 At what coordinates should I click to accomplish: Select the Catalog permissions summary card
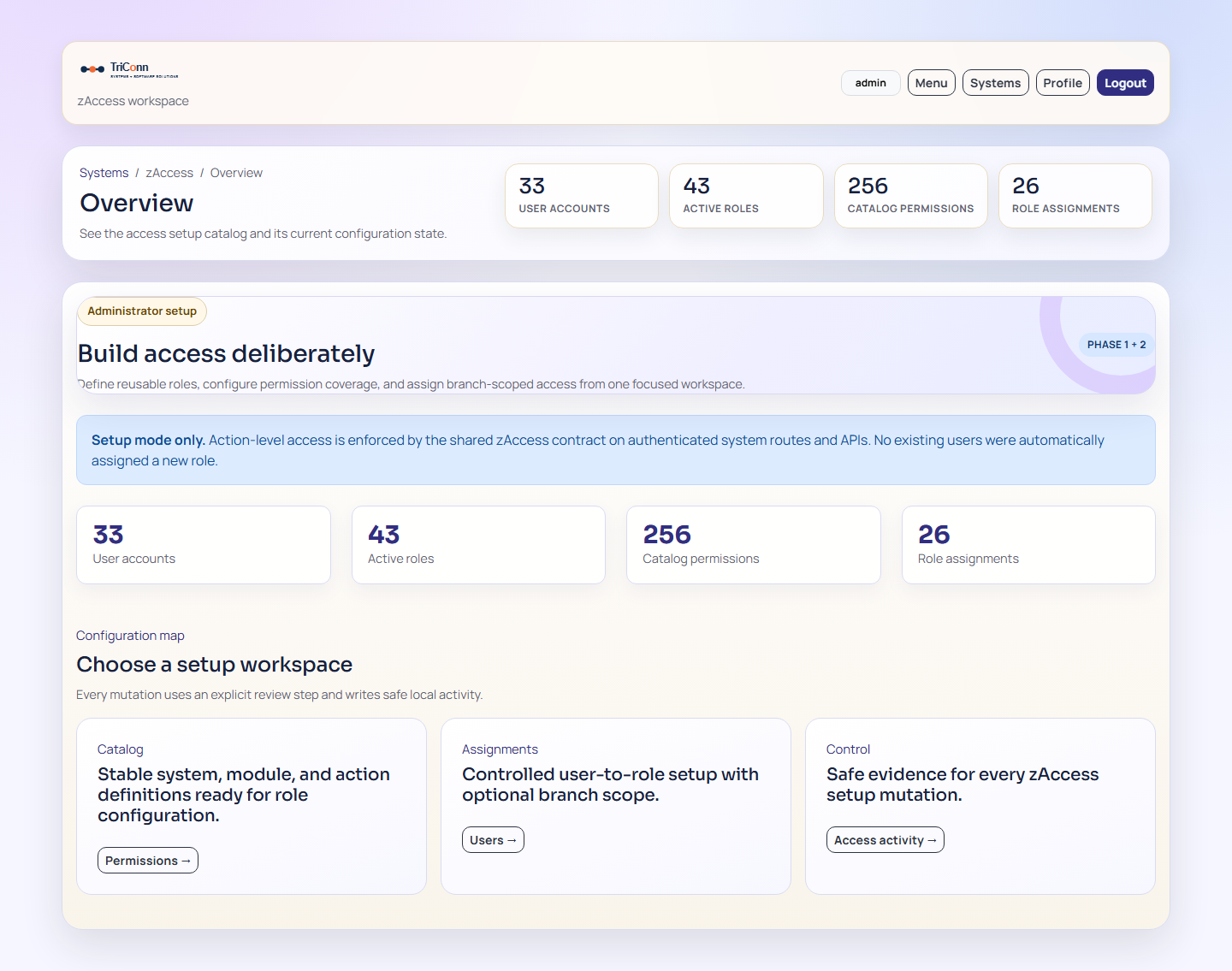tap(754, 545)
